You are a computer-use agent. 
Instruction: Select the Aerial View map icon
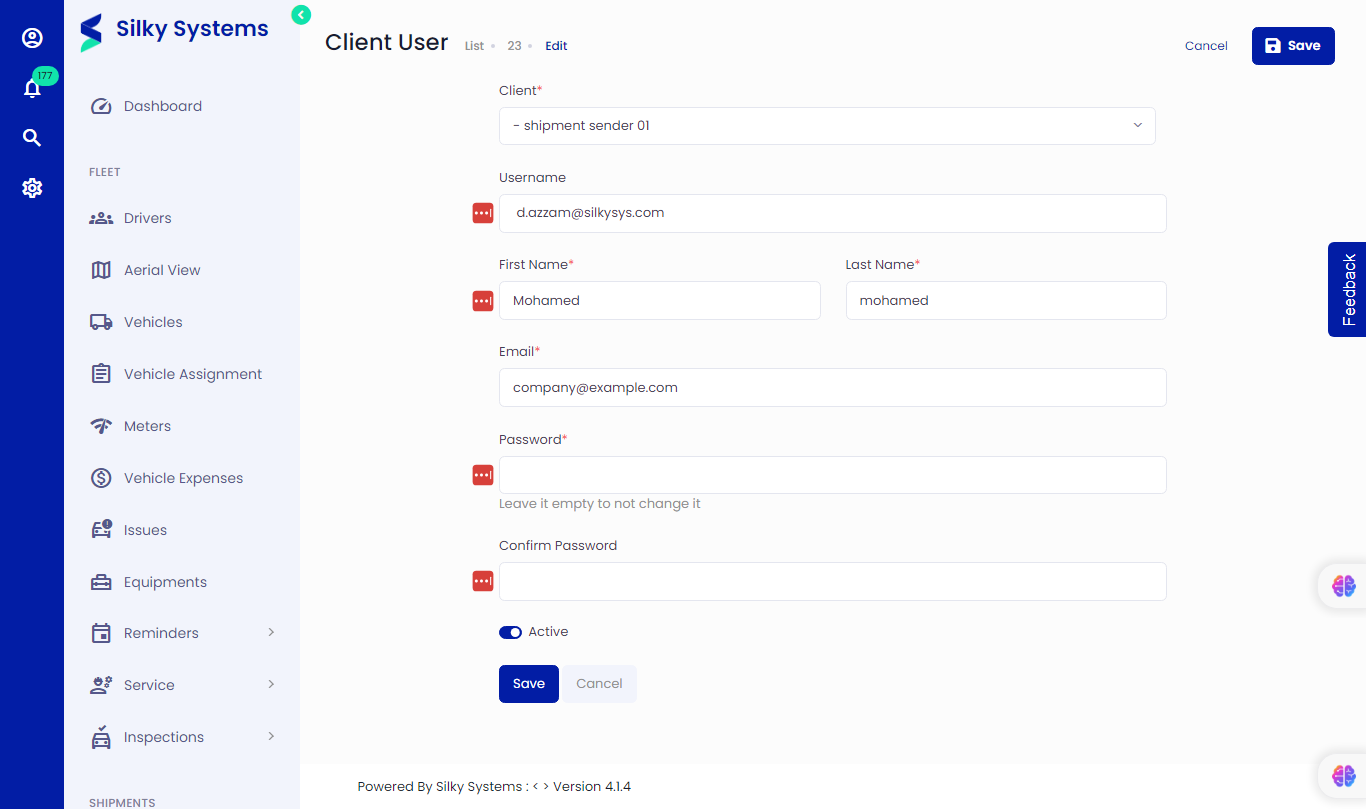pyautogui.click(x=100, y=269)
